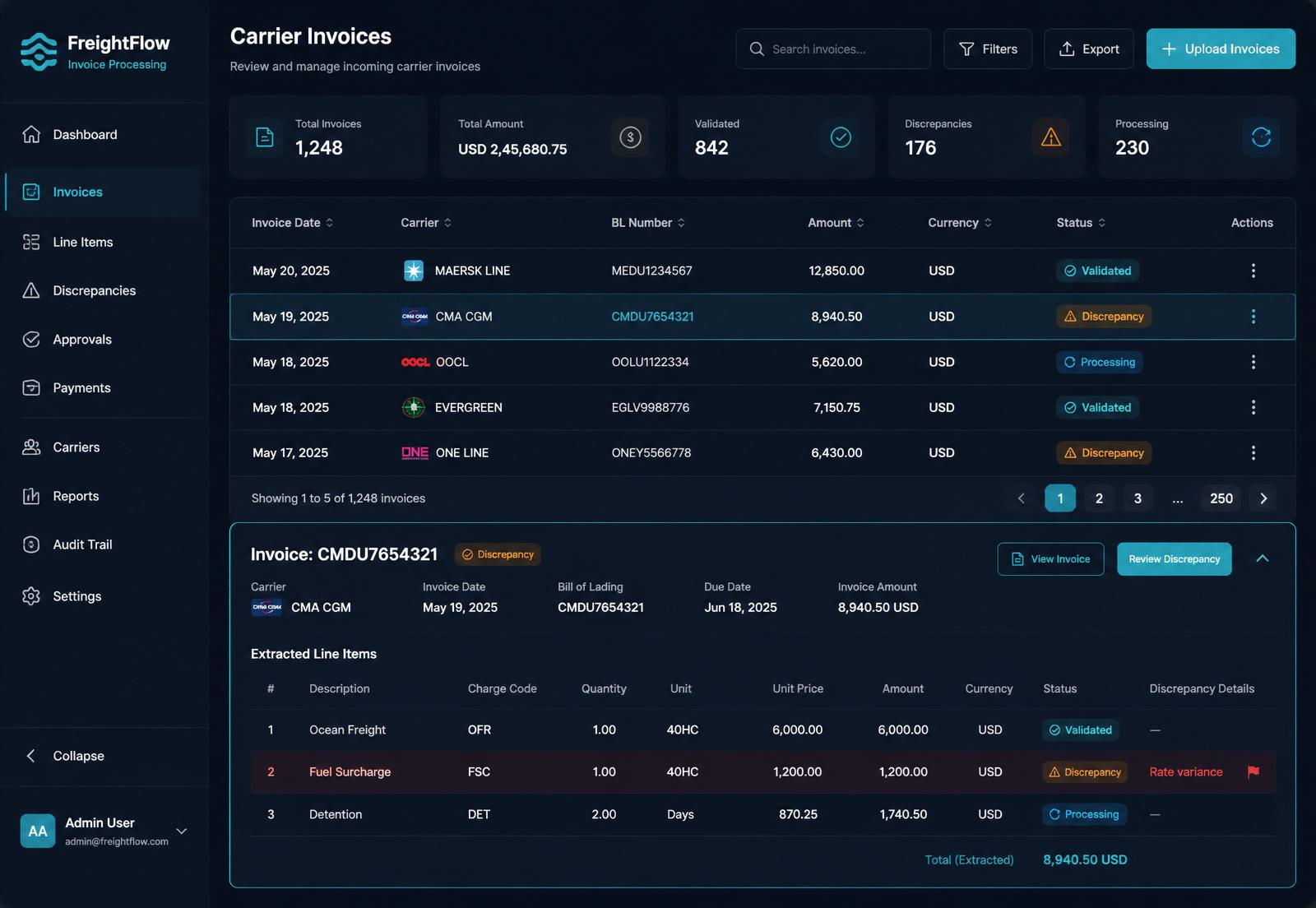Go to page 2 of invoices

[x=1099, y=498]
